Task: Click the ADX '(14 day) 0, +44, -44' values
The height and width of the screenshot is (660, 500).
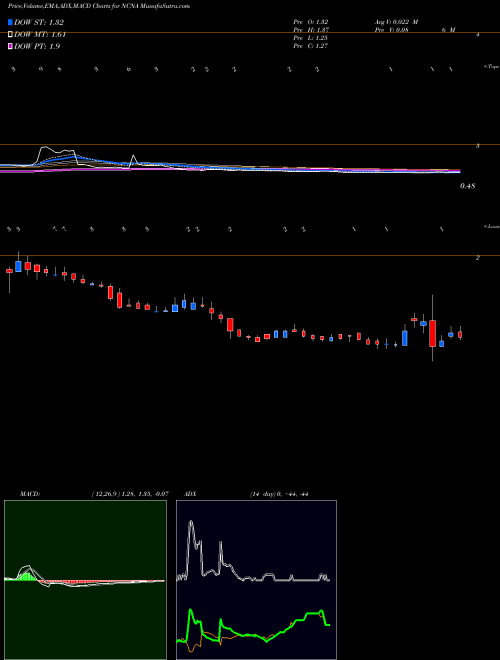Action: (x=279, y=494)
